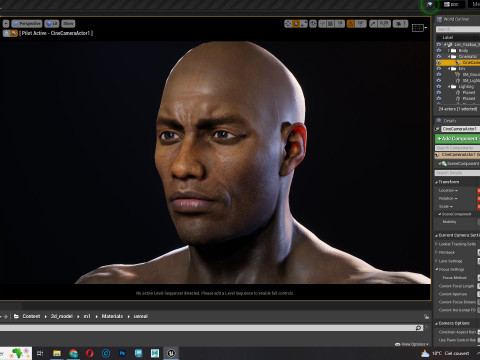The height and width of the screenshot is (360, 480).
Task: Open the Location type dropdown
Action: click(x=448, y=190)
